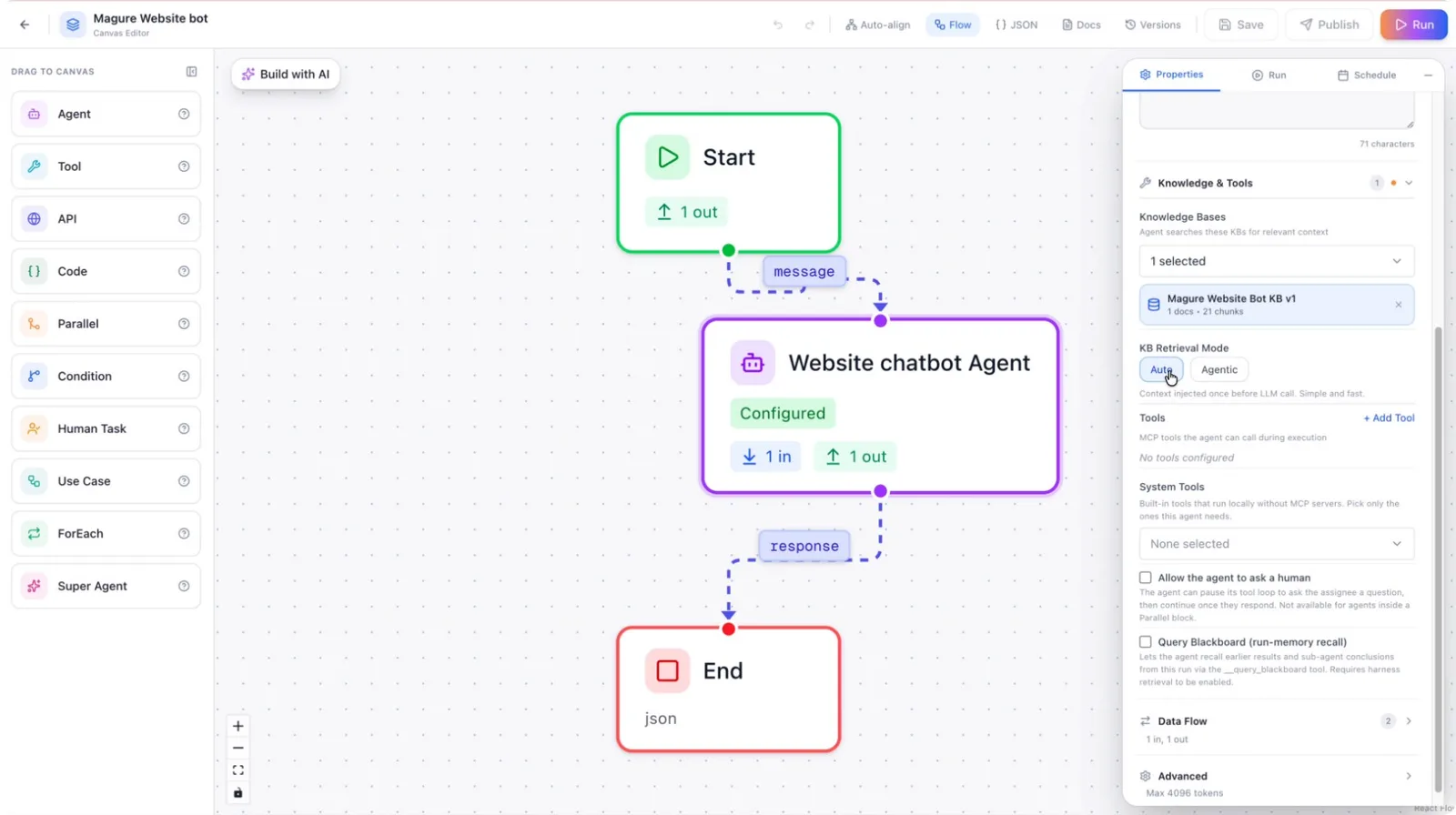Switch to Flow view

953,25
